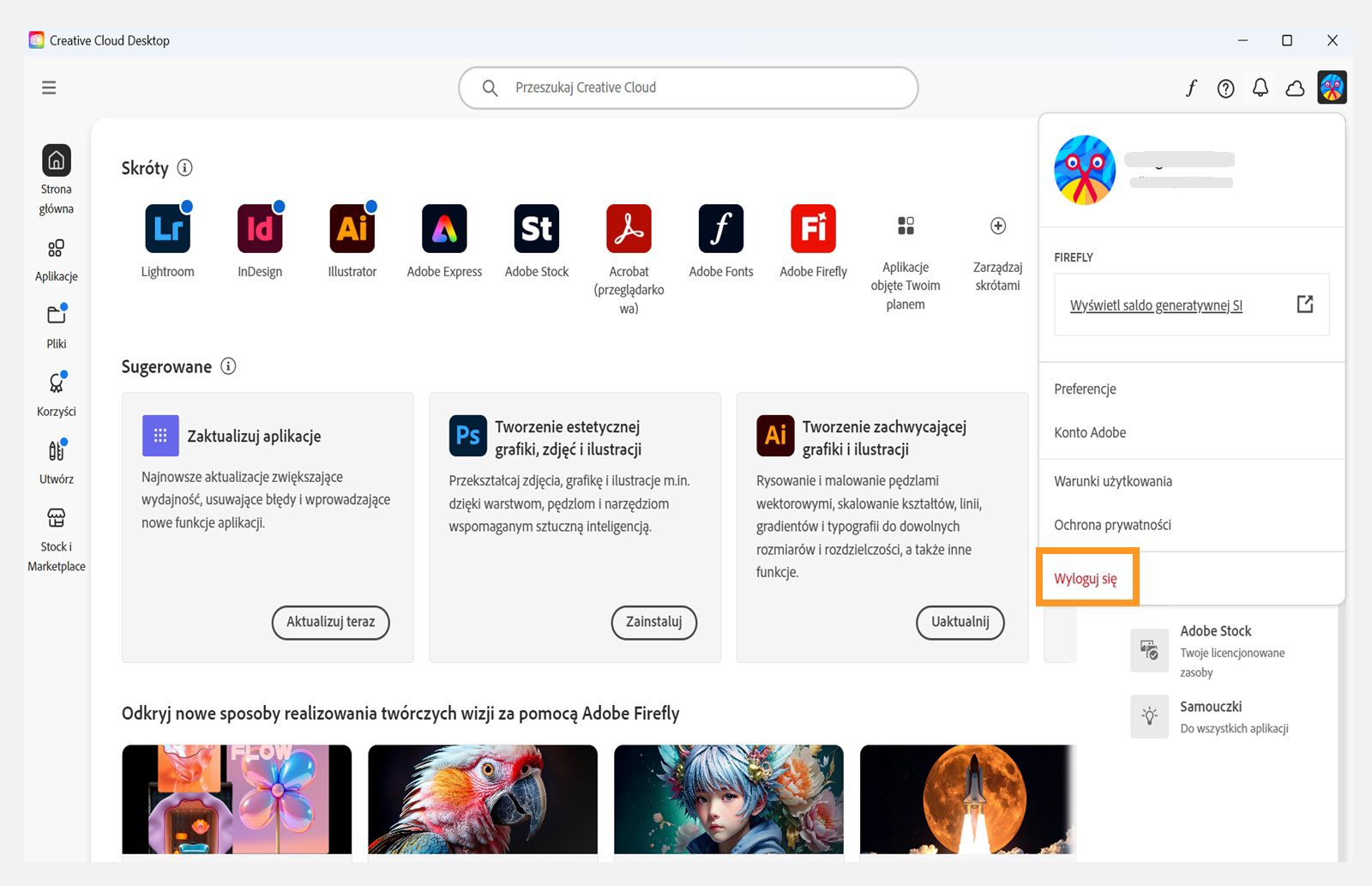
Task: Launch Illustrator shortcut
Action: [352, 228]
